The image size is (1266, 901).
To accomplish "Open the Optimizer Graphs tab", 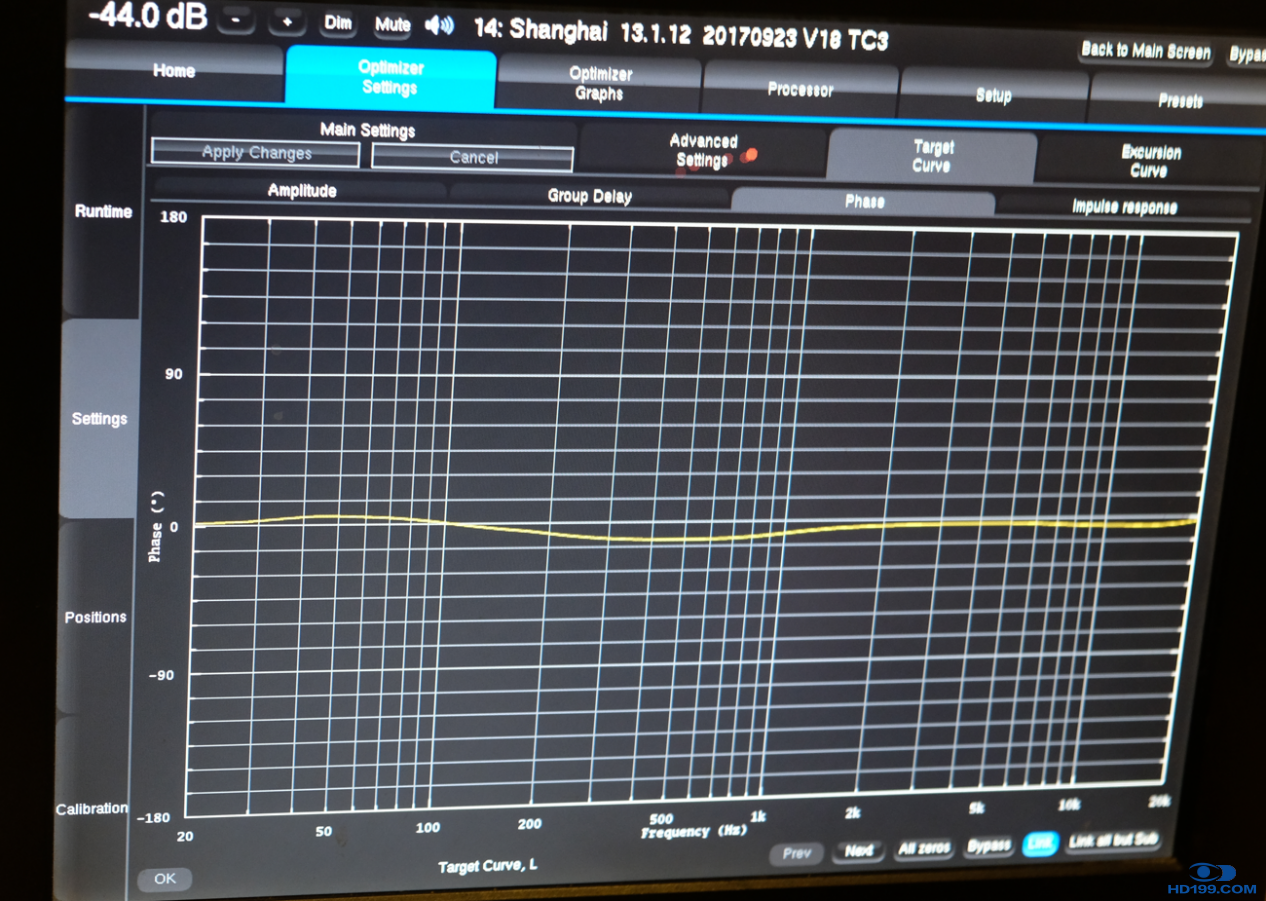I will pyautogui.click(x=599, y=84).
